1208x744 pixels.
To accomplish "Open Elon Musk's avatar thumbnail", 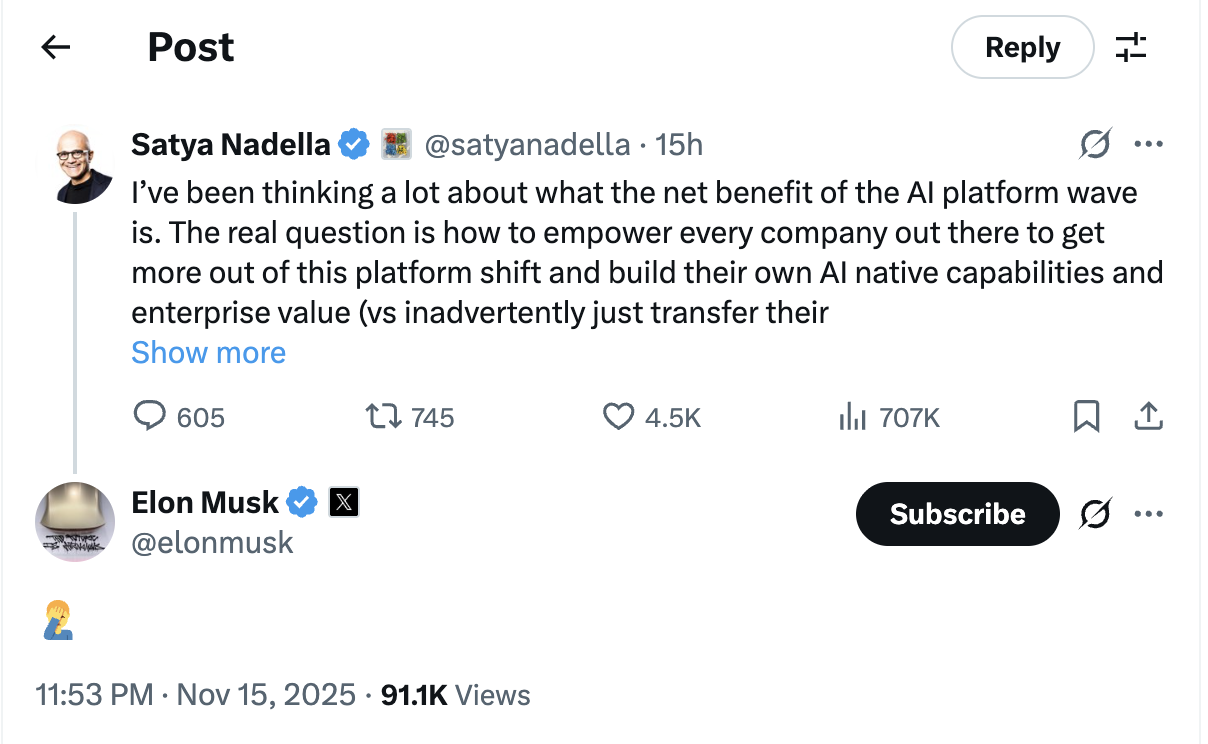I will pyautogui.click(x=76, y=522).
